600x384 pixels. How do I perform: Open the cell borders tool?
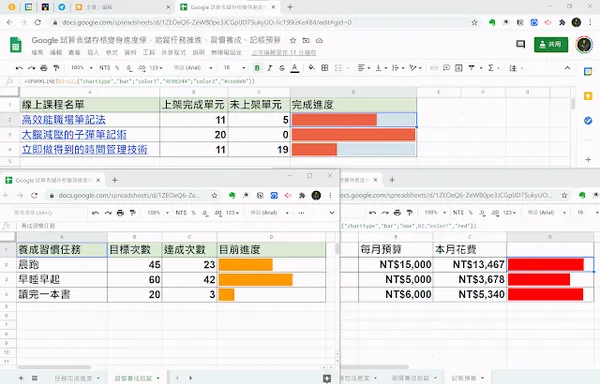click(324, 68)
